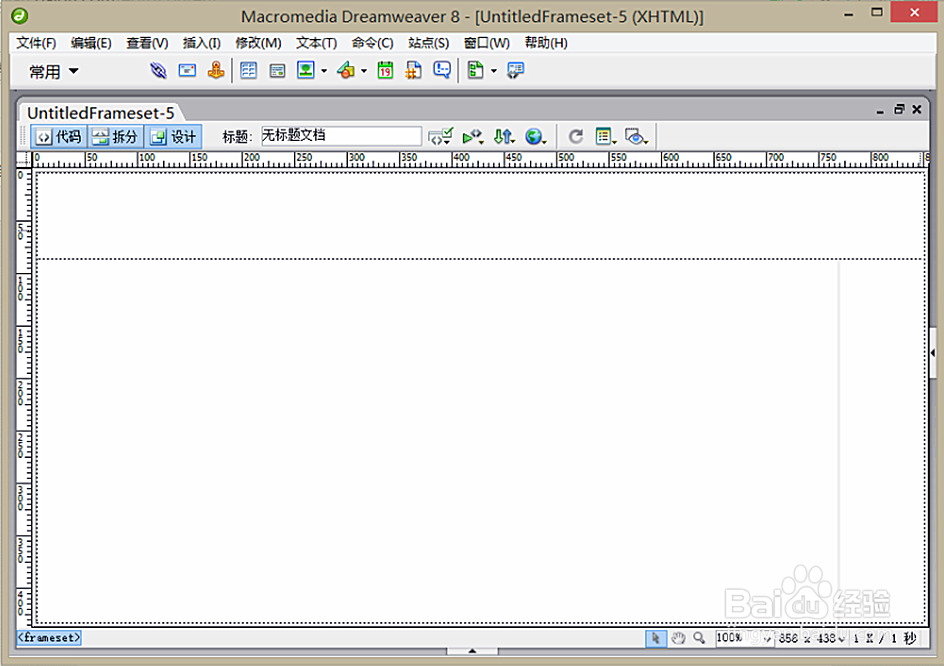Open the File Management icon menu
The width and height of the screenshot is (944, 666).
[x=504, y=137]
